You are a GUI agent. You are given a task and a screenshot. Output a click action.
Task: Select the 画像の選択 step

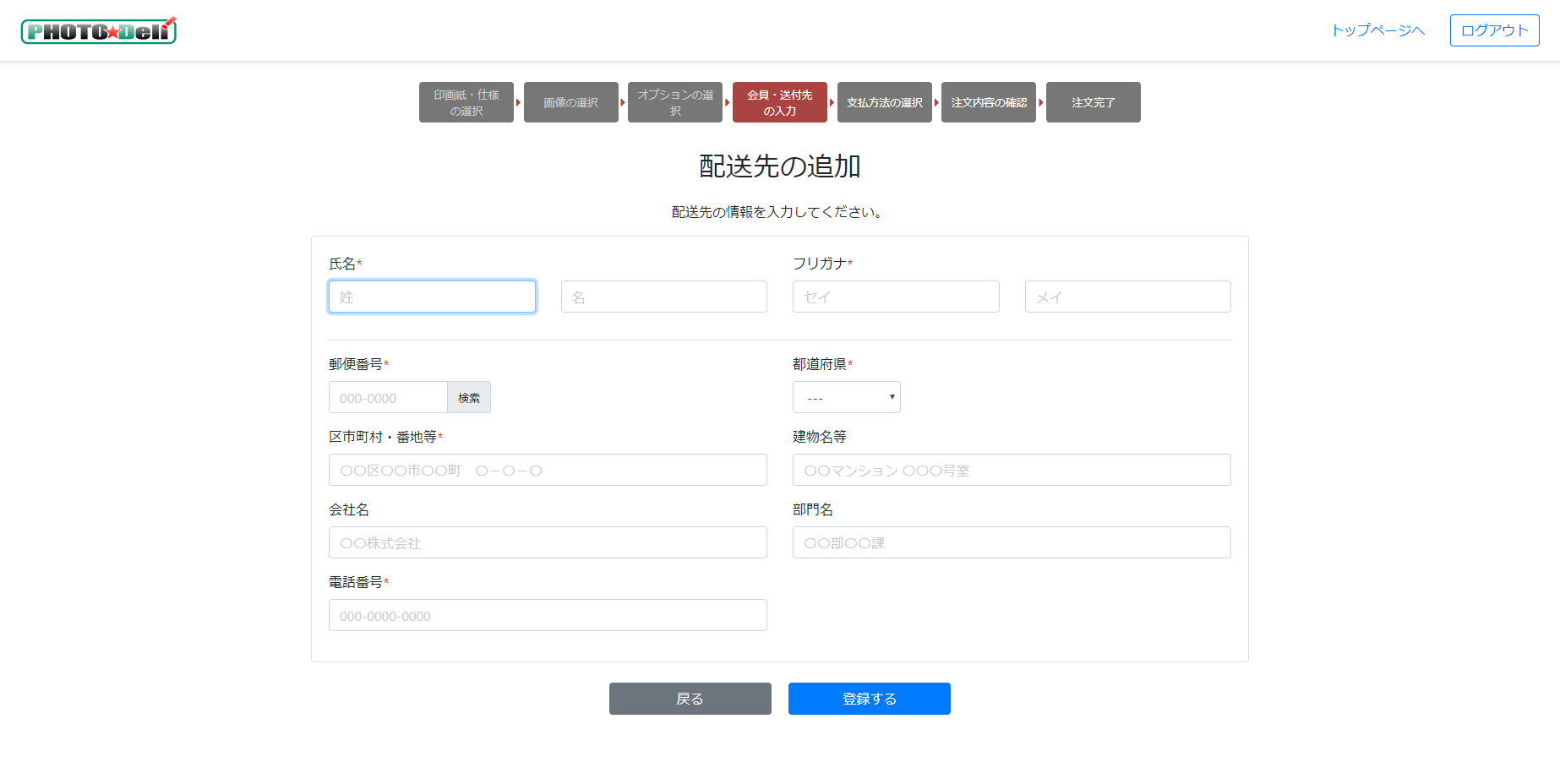tap(570, 102)
